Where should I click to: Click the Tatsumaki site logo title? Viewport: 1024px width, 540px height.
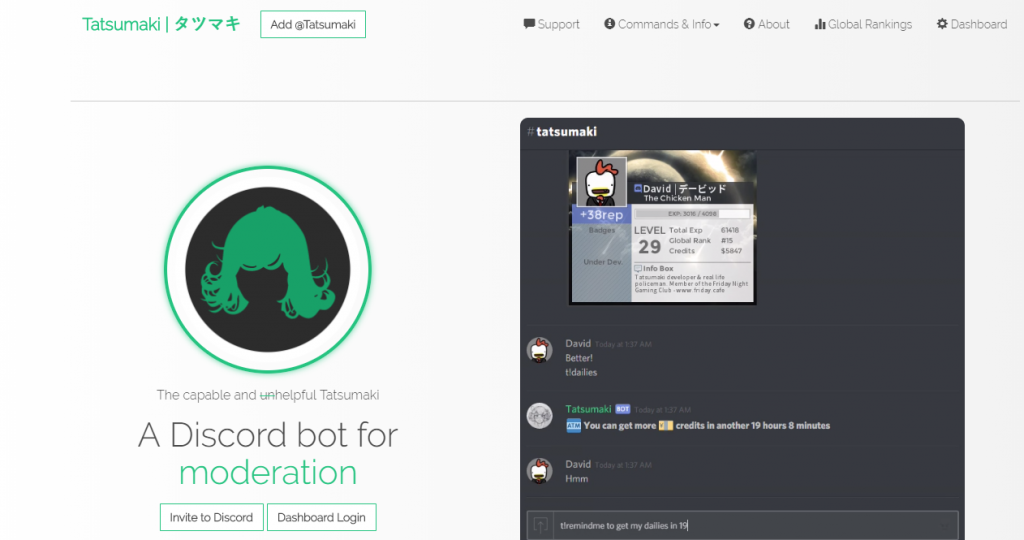pyautogui.click(x=161, y=24)
